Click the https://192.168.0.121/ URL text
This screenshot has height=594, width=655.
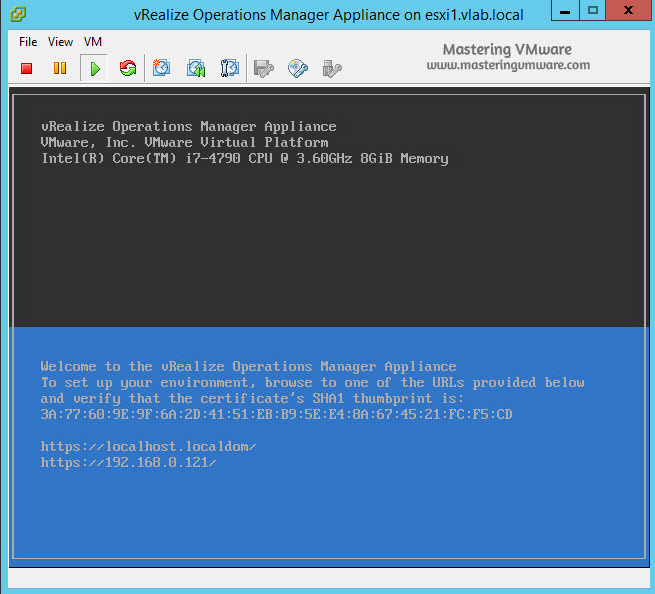coord(128,462)
